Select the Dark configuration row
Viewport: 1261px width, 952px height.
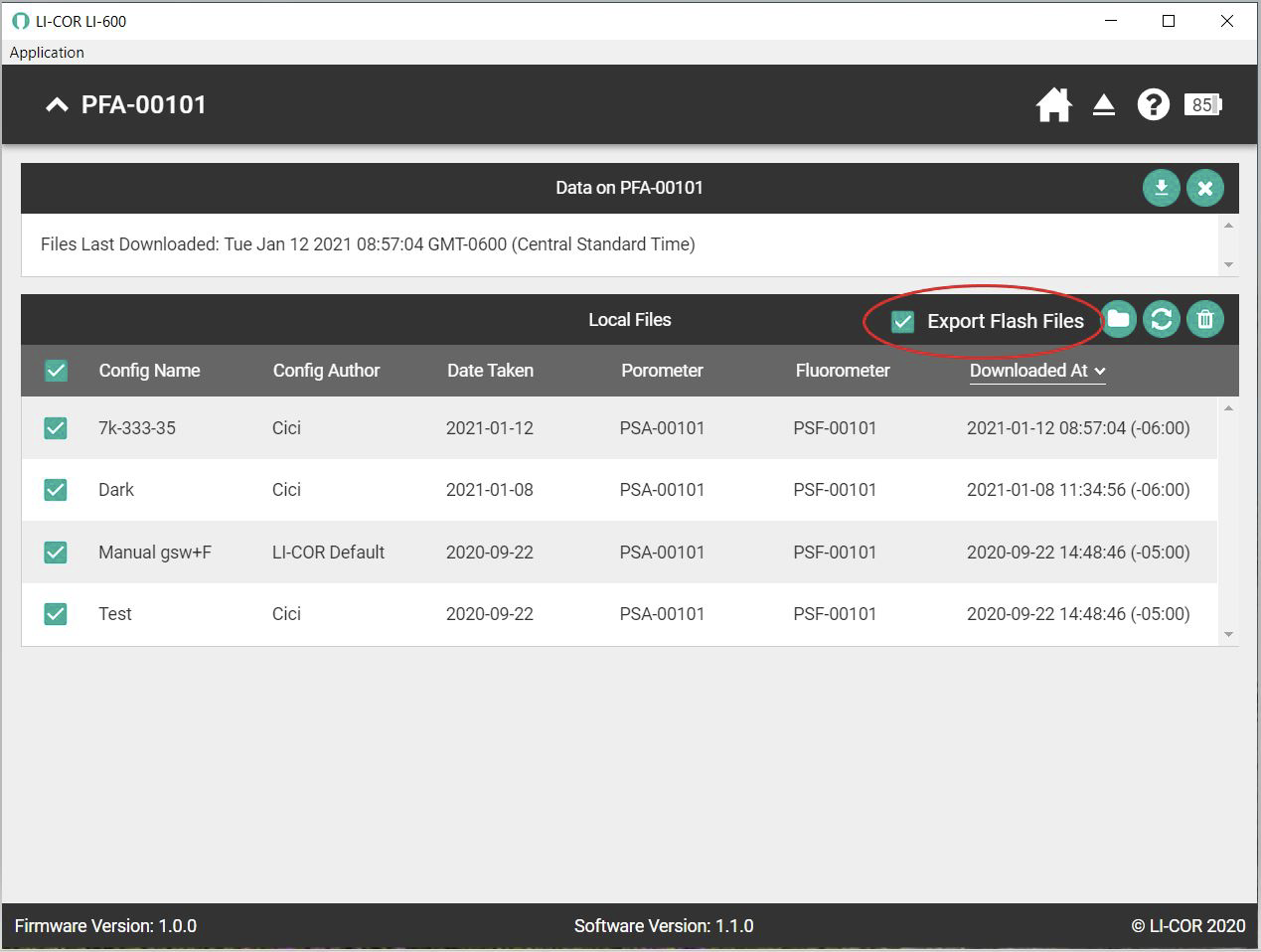tap(116, 490)
